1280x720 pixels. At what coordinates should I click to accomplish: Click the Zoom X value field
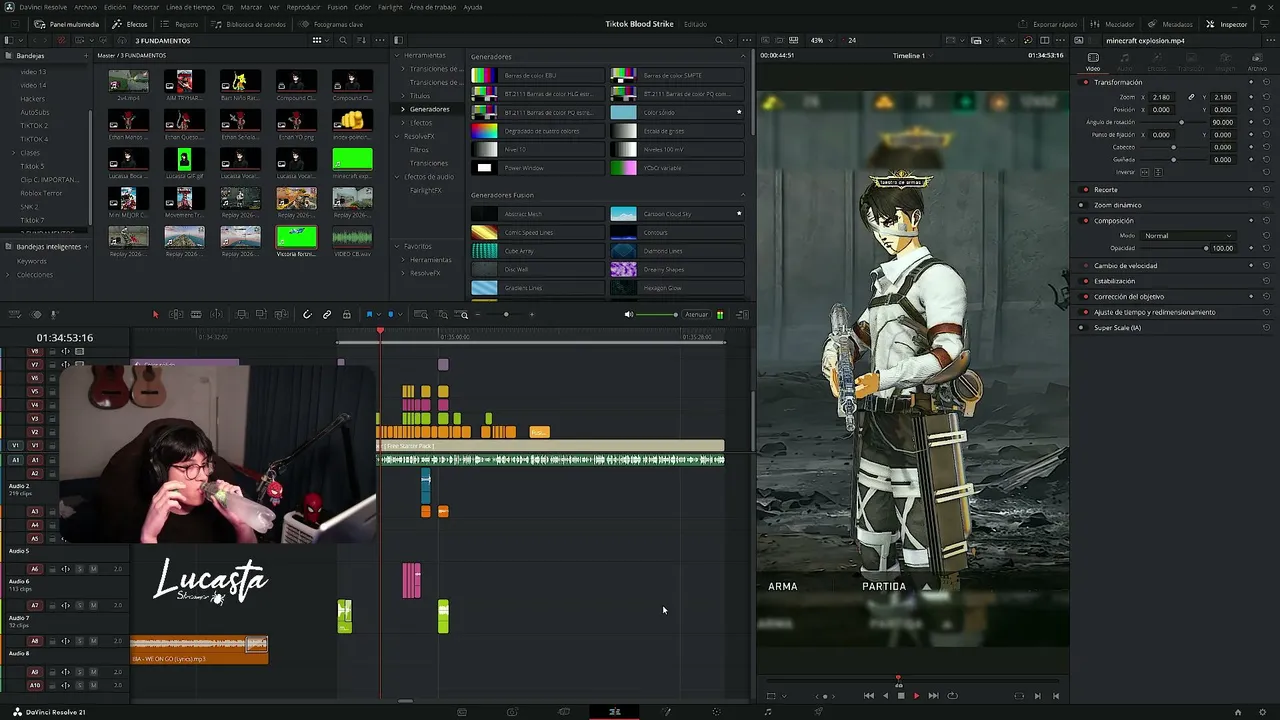[1161, 97]
